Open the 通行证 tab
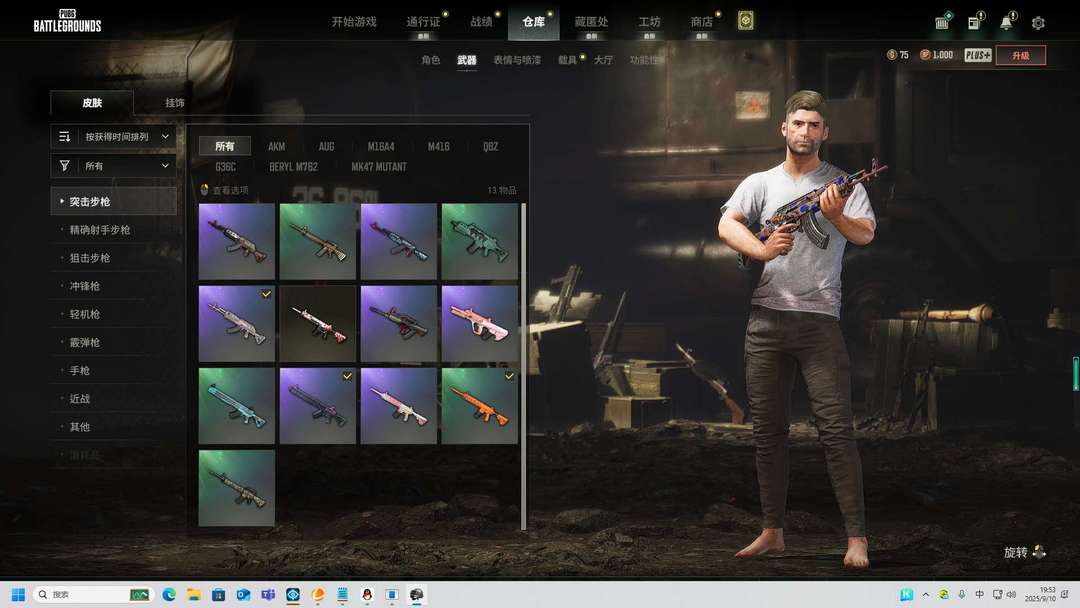The height and width of the screenshot is (608, 1080). click(x=423, y=21)
